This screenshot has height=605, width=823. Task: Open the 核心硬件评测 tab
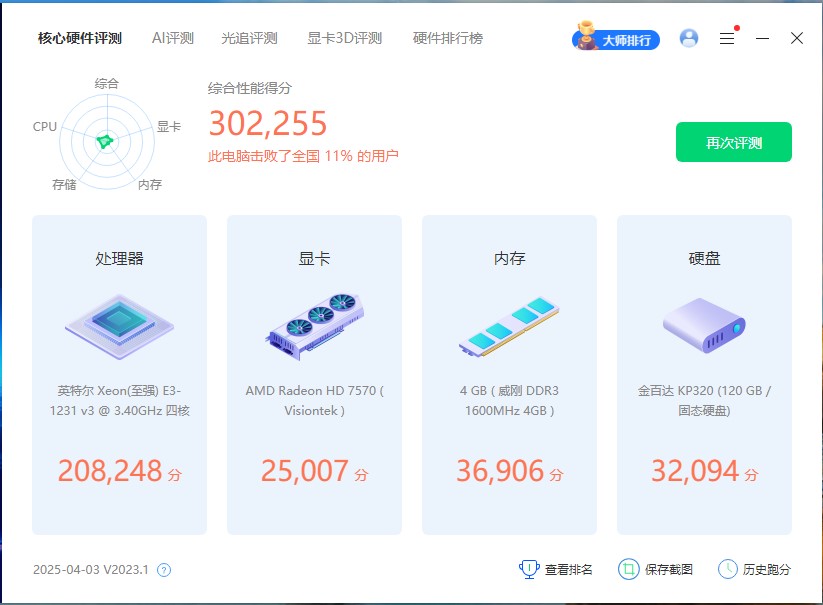80,38
